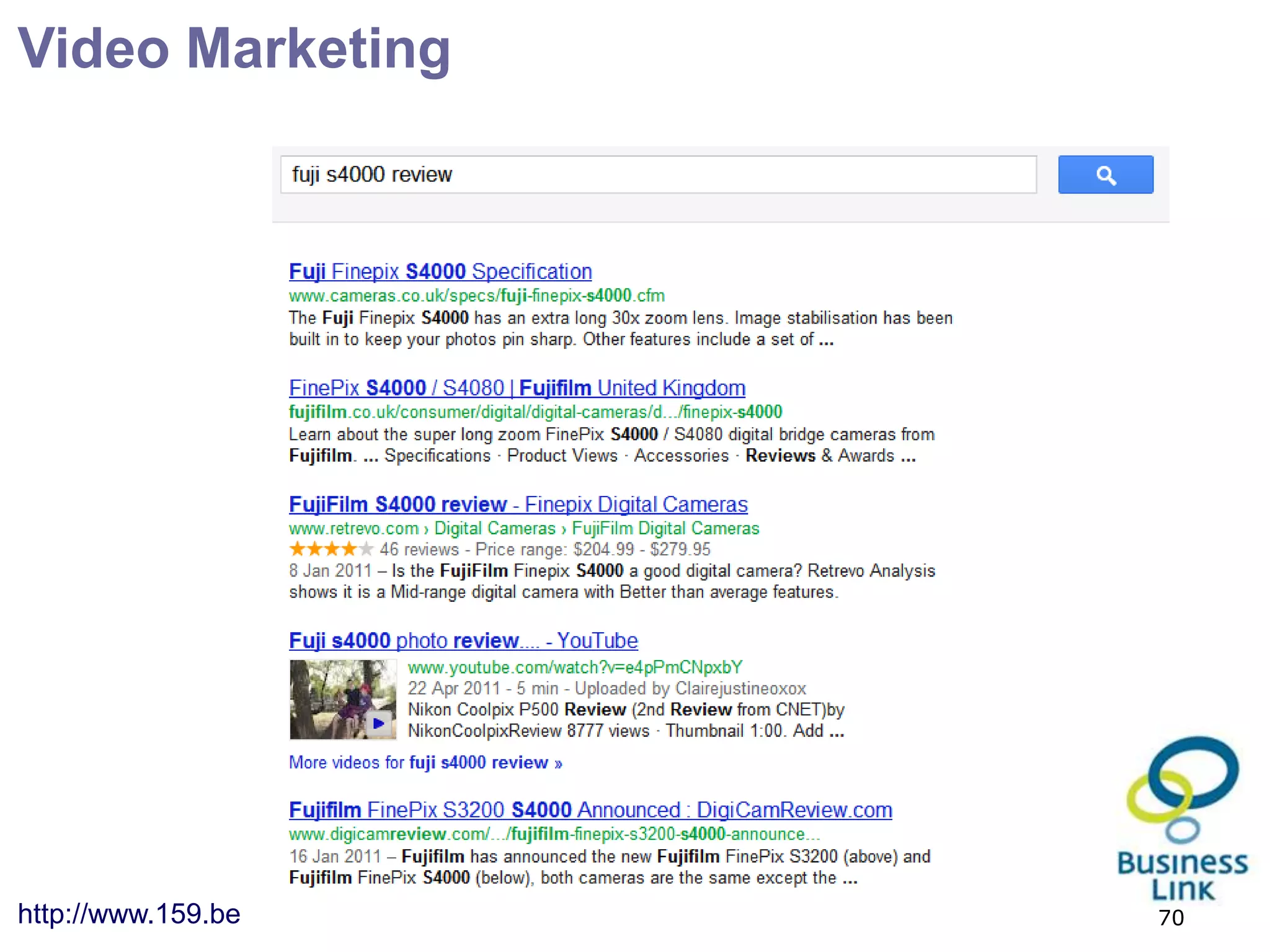Open 'Fujifilm FinePix S3200 S4000 Announced' DigiCamReview result
Viewport: 1270px width, 952px height.
pos(590,810)
